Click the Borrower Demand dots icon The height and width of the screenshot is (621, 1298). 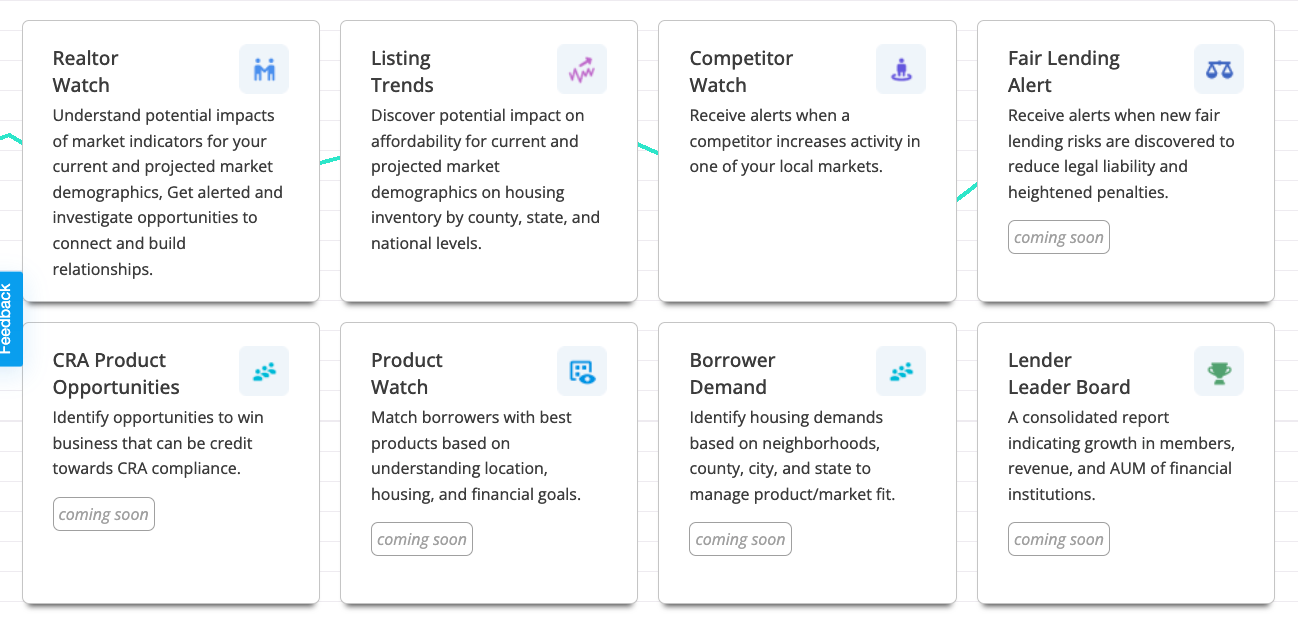tap(901, 371)
